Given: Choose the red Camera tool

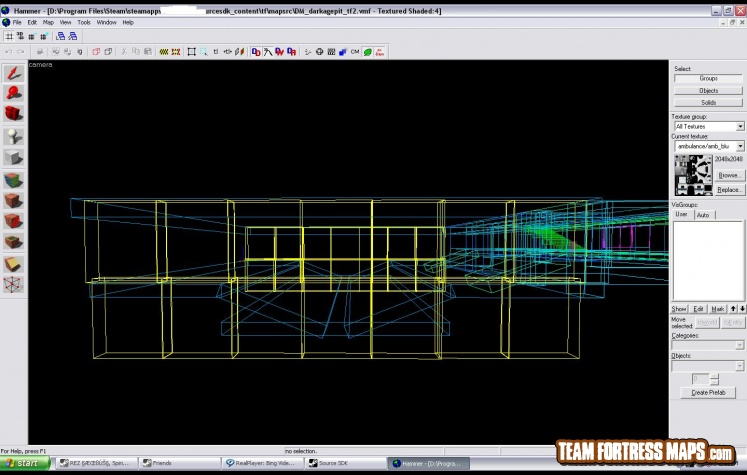Looking at the screenshot, I should point(13,113).
